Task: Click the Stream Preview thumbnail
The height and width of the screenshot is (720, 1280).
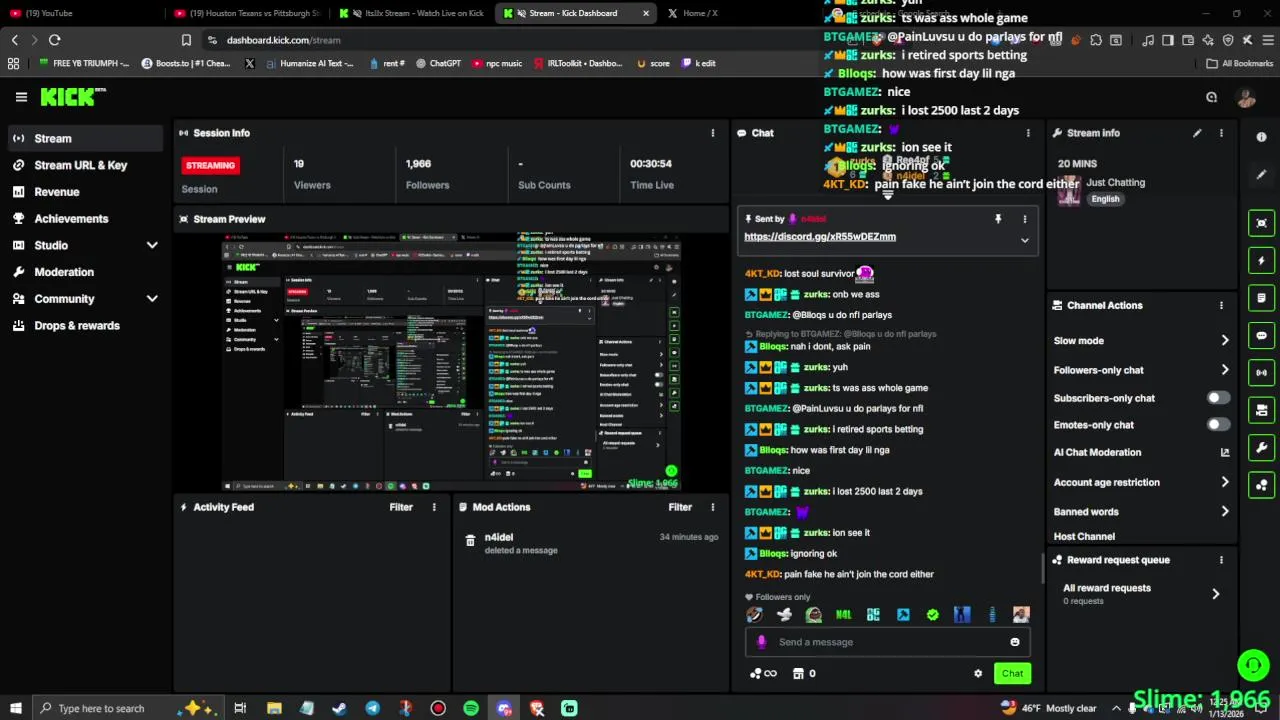Action: pyautogui.click(x=451, y=362)
